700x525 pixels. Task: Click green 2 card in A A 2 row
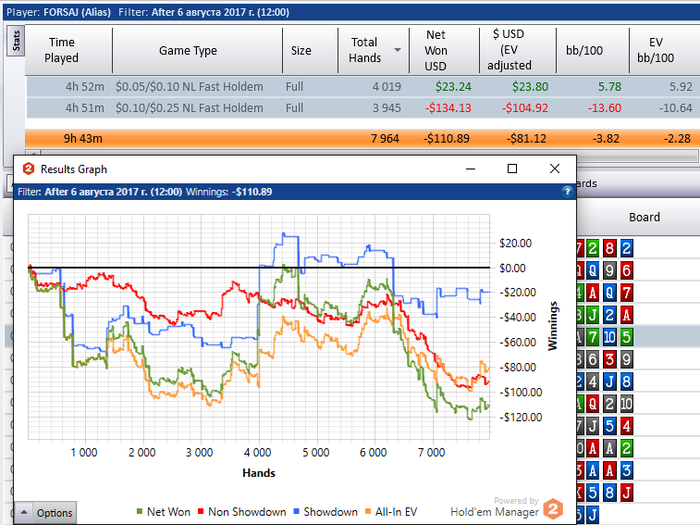pyautogui.click(x=626, y=448)
